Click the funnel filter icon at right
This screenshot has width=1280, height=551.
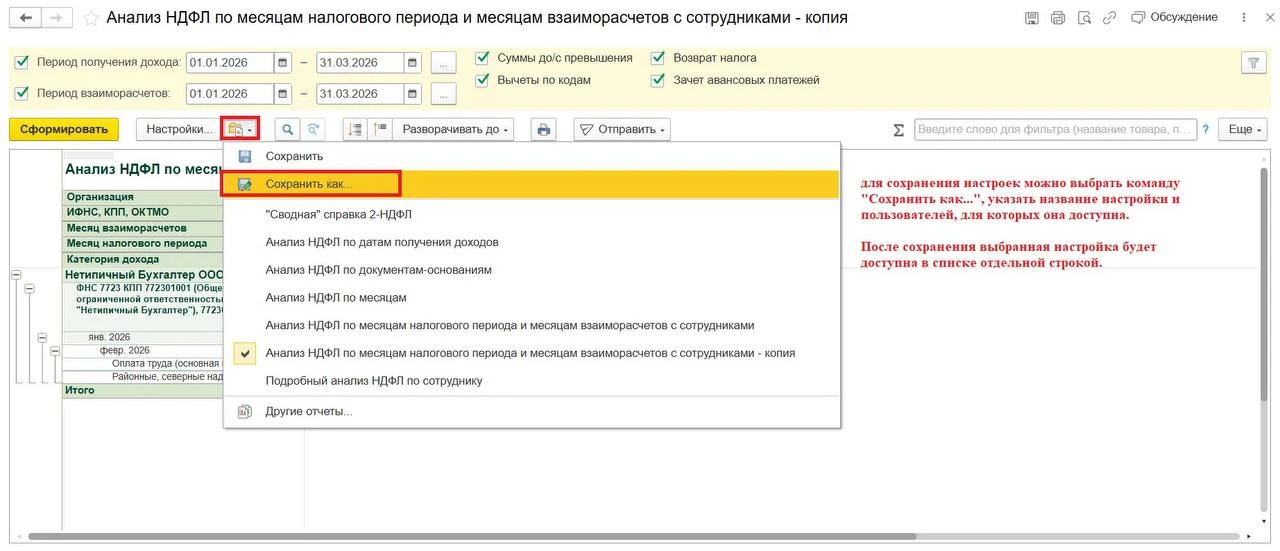[x=1254, y=62]
